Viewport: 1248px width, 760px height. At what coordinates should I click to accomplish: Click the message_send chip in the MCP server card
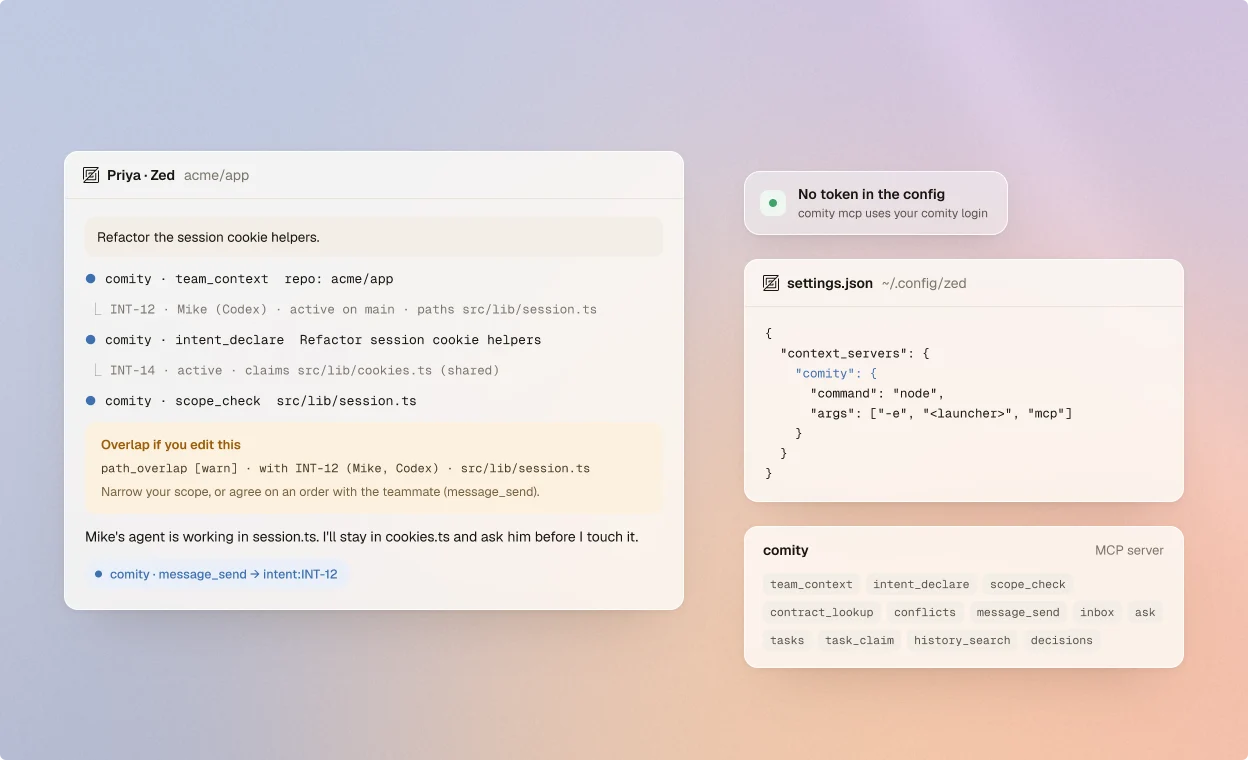(x=1018, y=612)
